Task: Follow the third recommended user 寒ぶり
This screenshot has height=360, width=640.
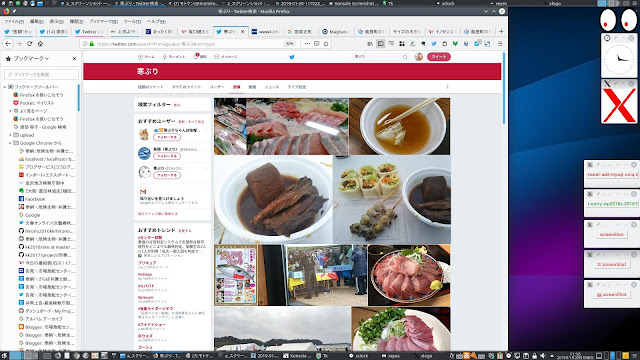Action: click(x=167, y=176)
